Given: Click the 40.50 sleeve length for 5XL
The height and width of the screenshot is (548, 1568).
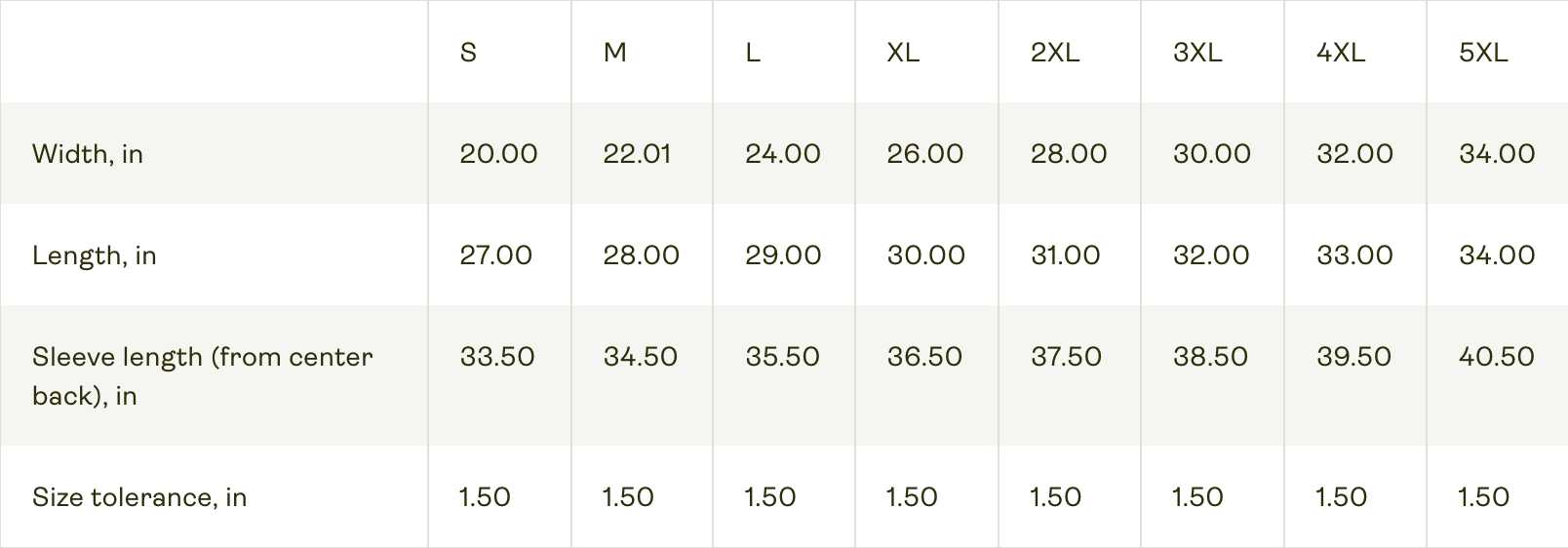Looking at the screenshot, I should click(1496, 357).
